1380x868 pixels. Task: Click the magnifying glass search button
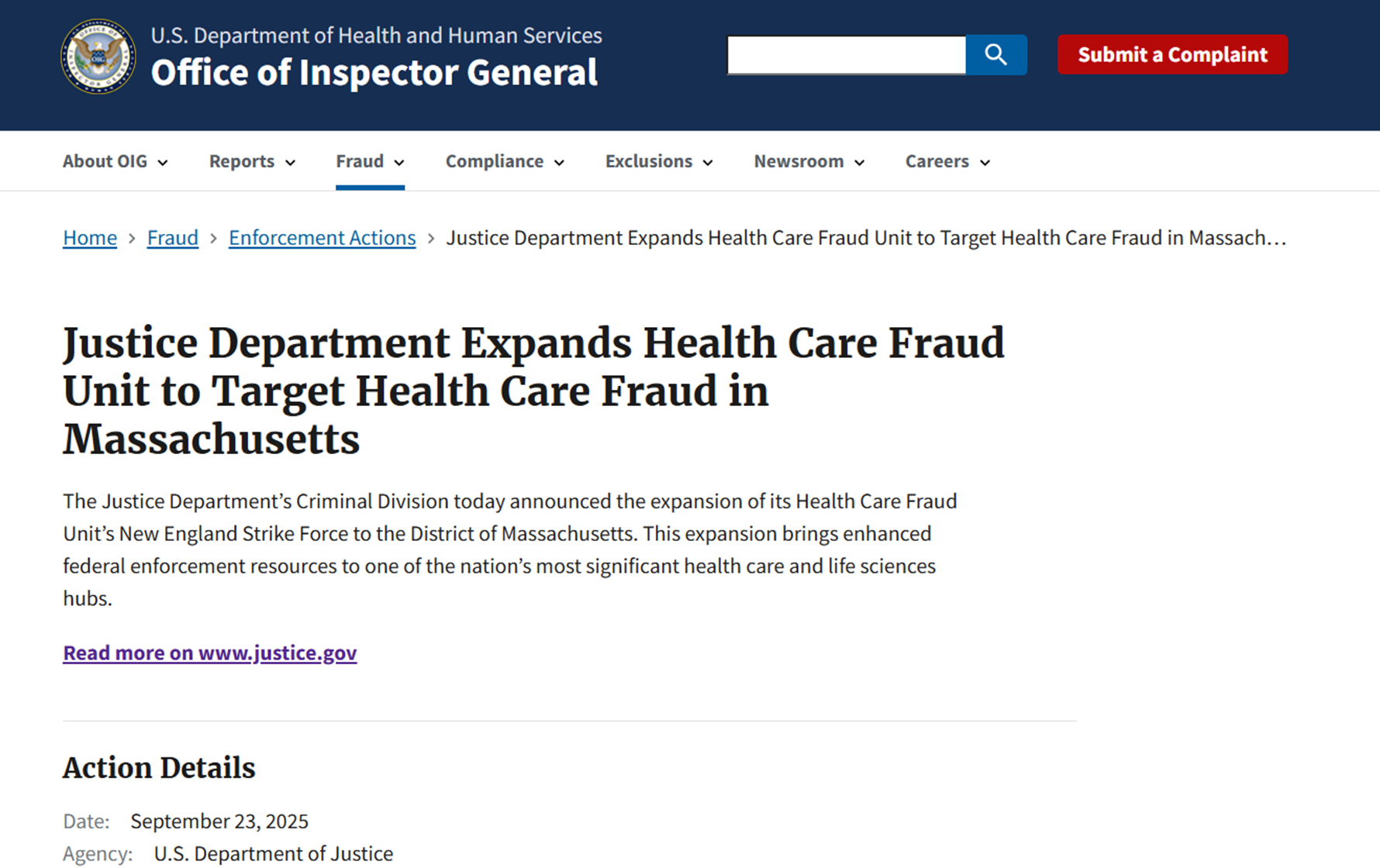[996, 54]
